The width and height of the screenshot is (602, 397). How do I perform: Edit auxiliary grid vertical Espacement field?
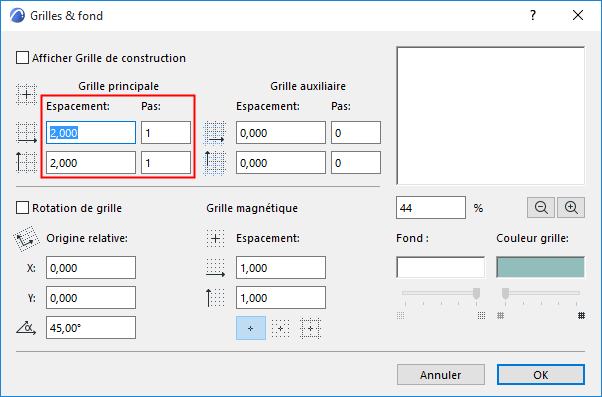click(281, 163)
